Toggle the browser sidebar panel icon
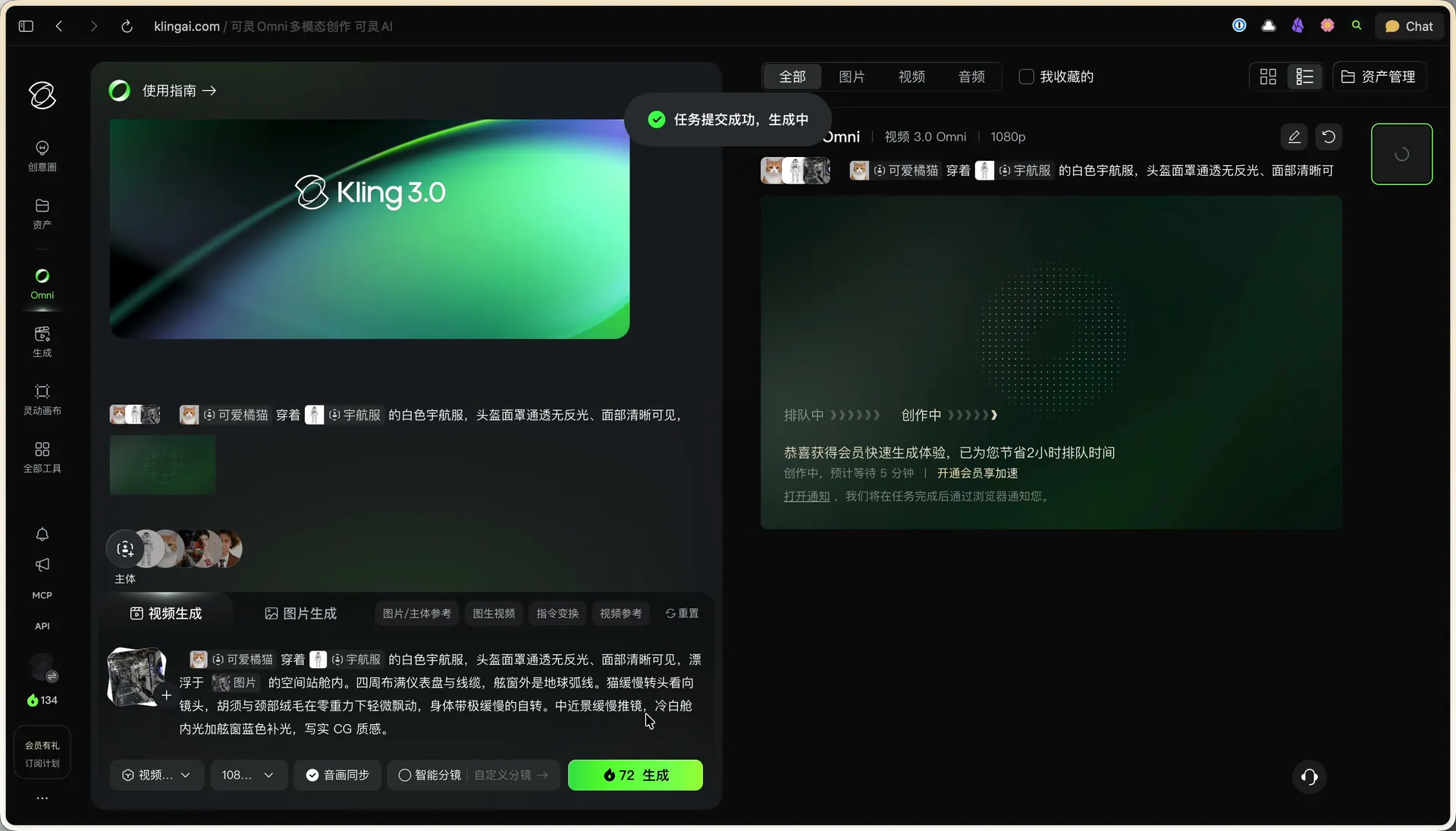 pyautogui.click(x=26, y=27)
